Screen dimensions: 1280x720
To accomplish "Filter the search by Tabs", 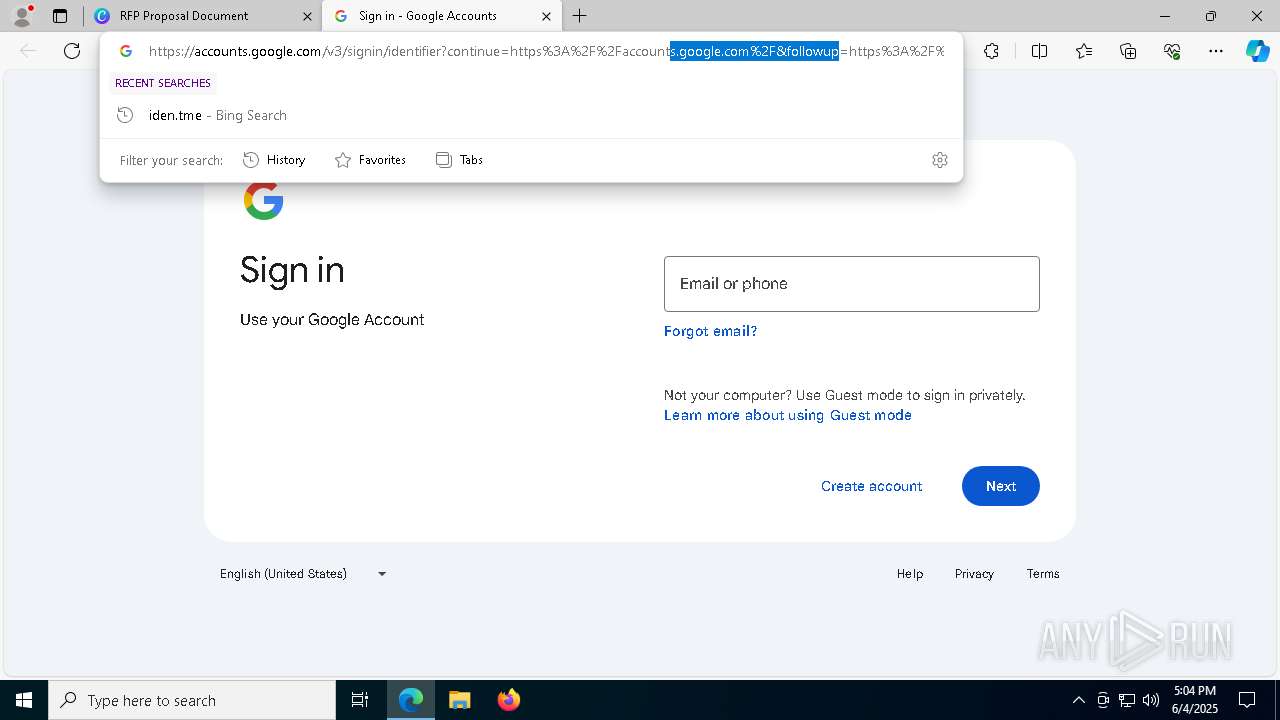I will click(x=460, y=160).
